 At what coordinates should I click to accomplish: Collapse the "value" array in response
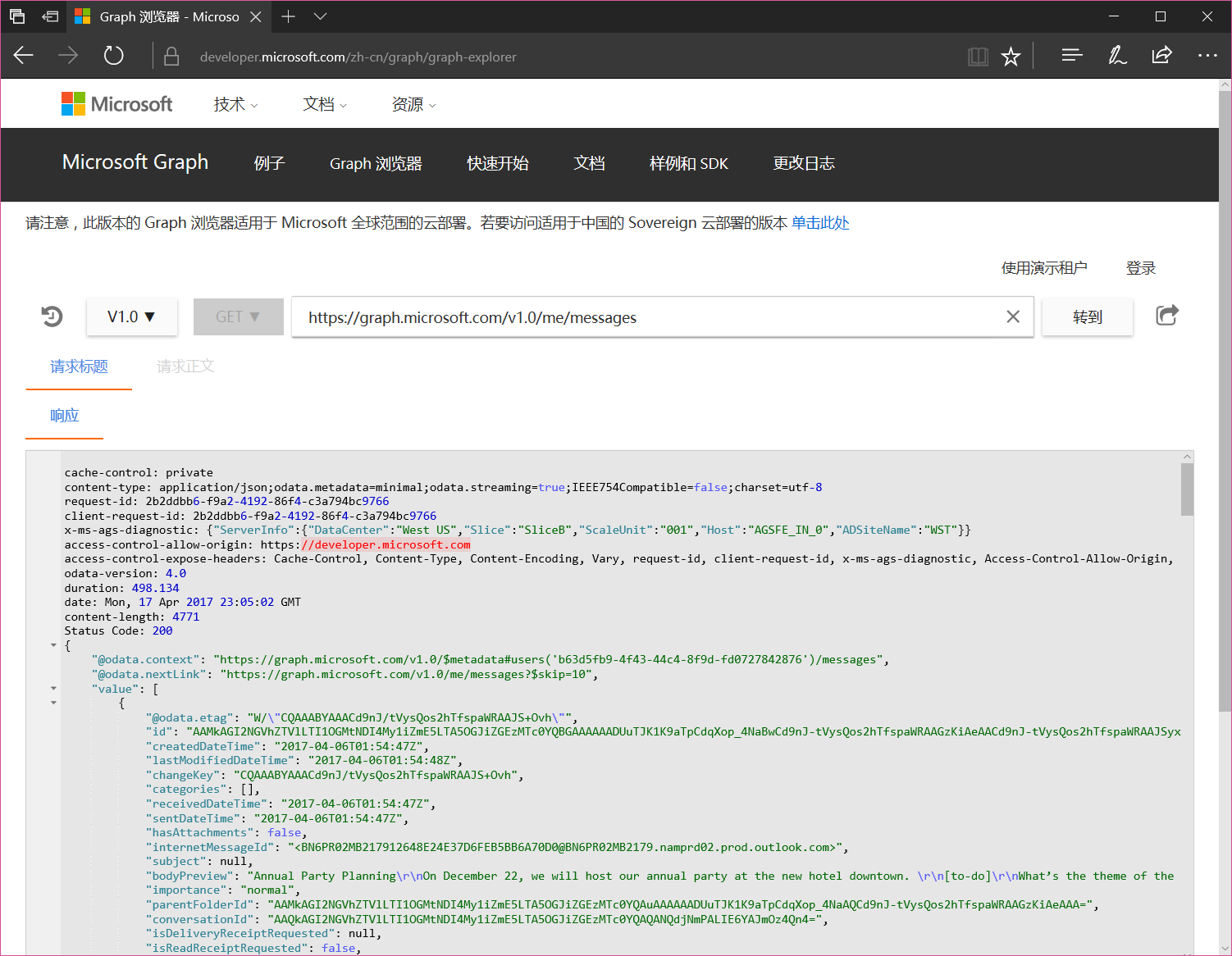click(x=54, y=689)
